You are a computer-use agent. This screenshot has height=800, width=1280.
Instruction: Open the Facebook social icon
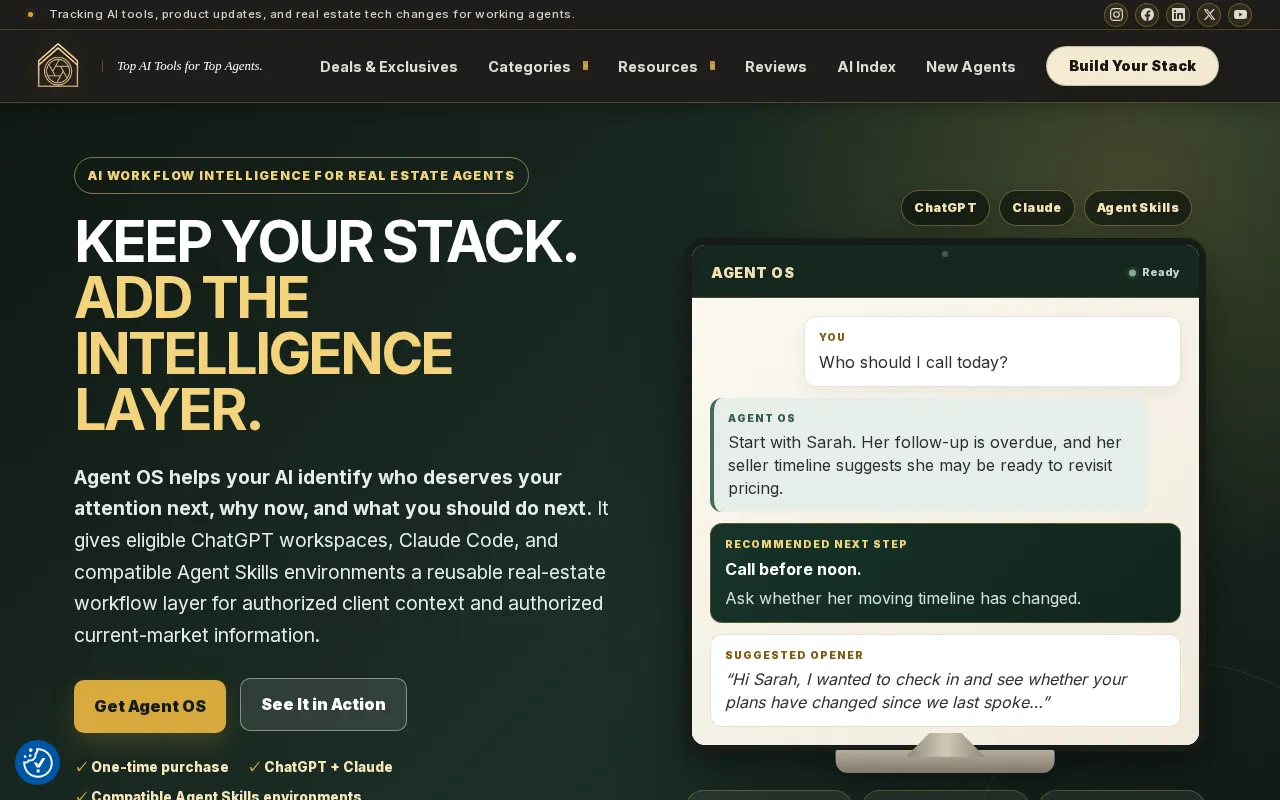click(1147, 14)
